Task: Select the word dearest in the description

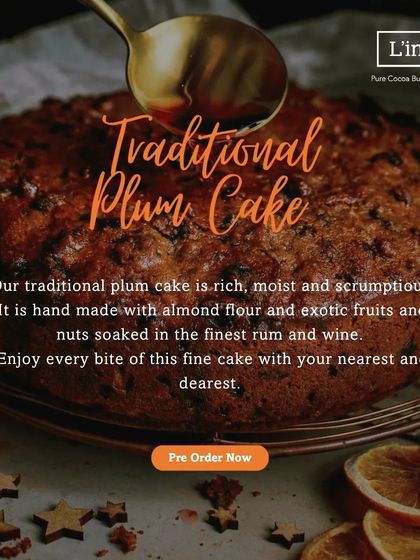Action: (209, 383)
